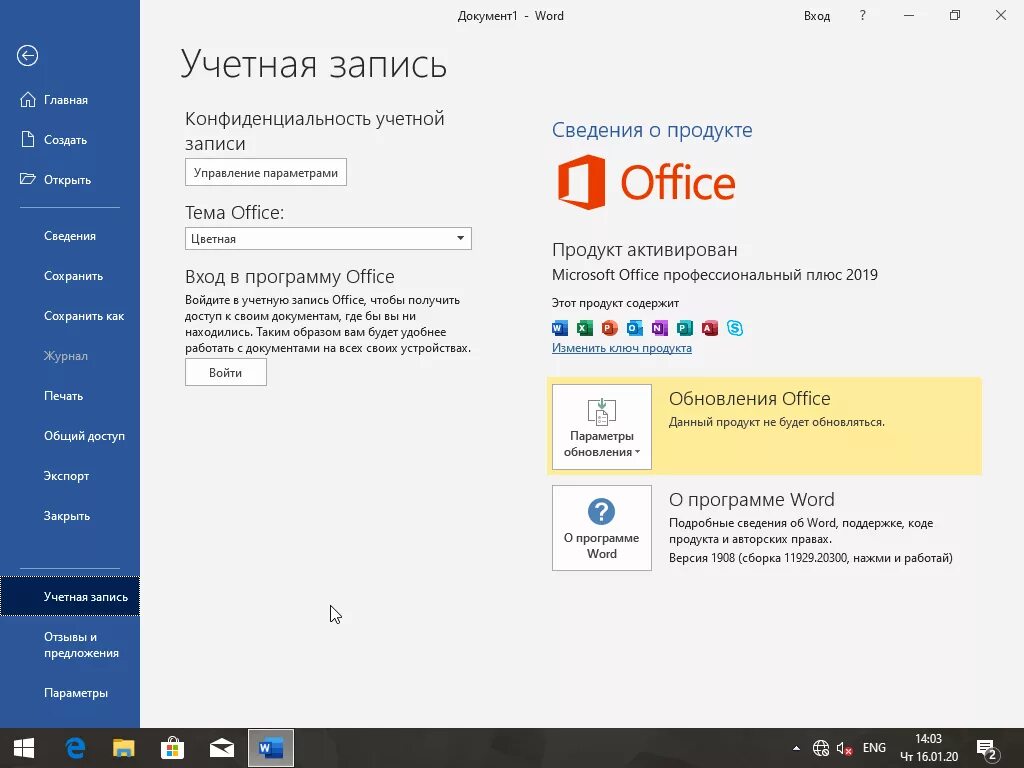Open Параметры at the bottom of sidebar
This screenshot has height=768, width=1024.
point(70,693)
